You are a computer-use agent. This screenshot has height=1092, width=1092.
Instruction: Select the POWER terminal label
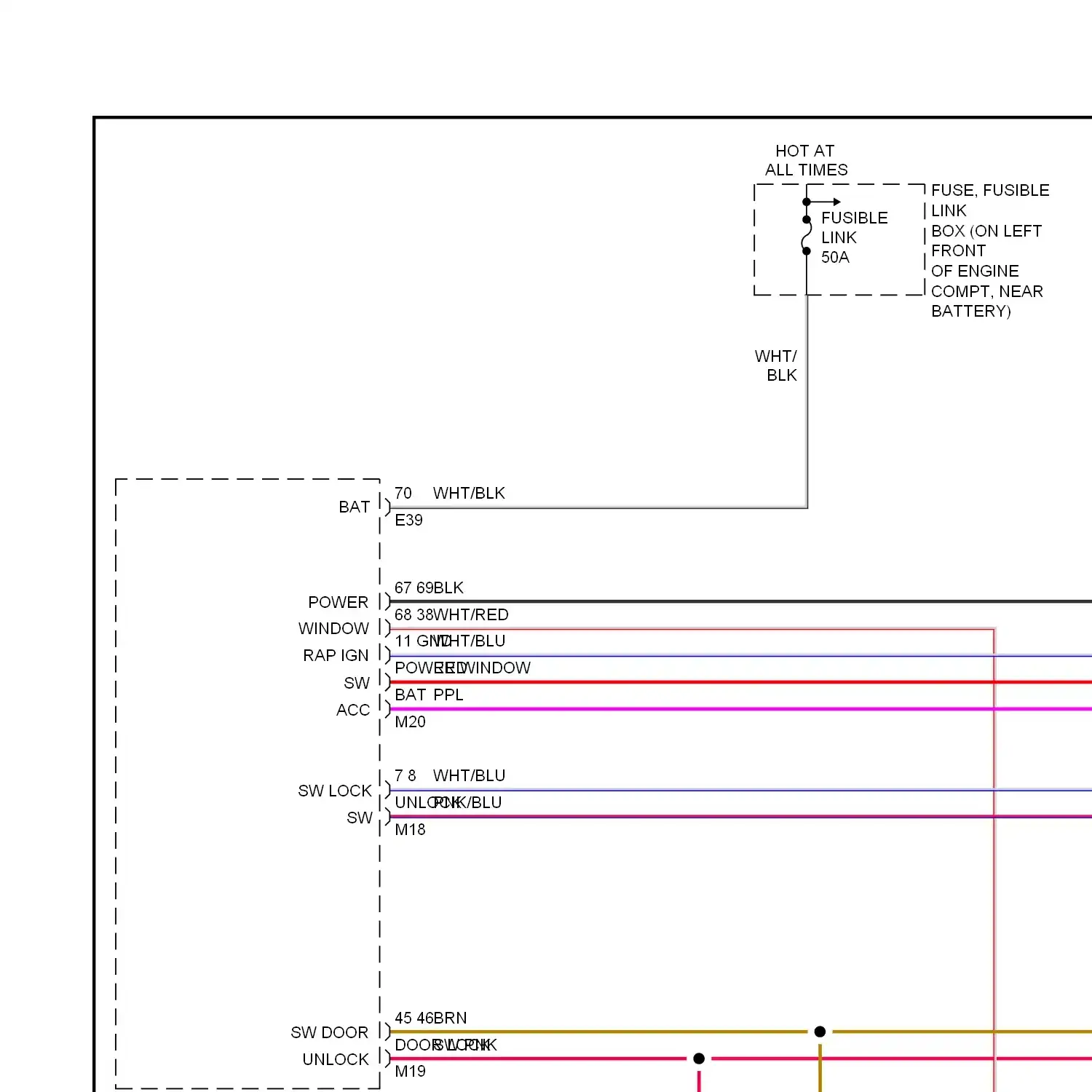338,602
